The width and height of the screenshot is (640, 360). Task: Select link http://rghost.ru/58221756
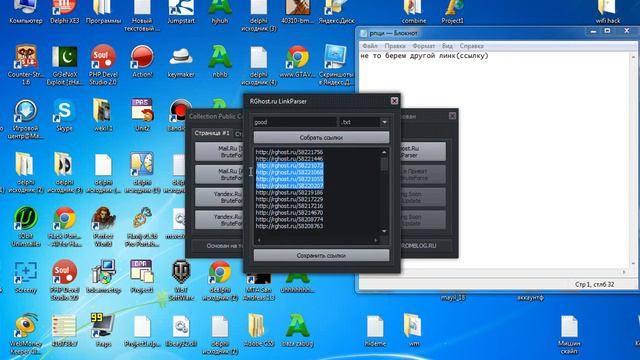click(289, 152)
